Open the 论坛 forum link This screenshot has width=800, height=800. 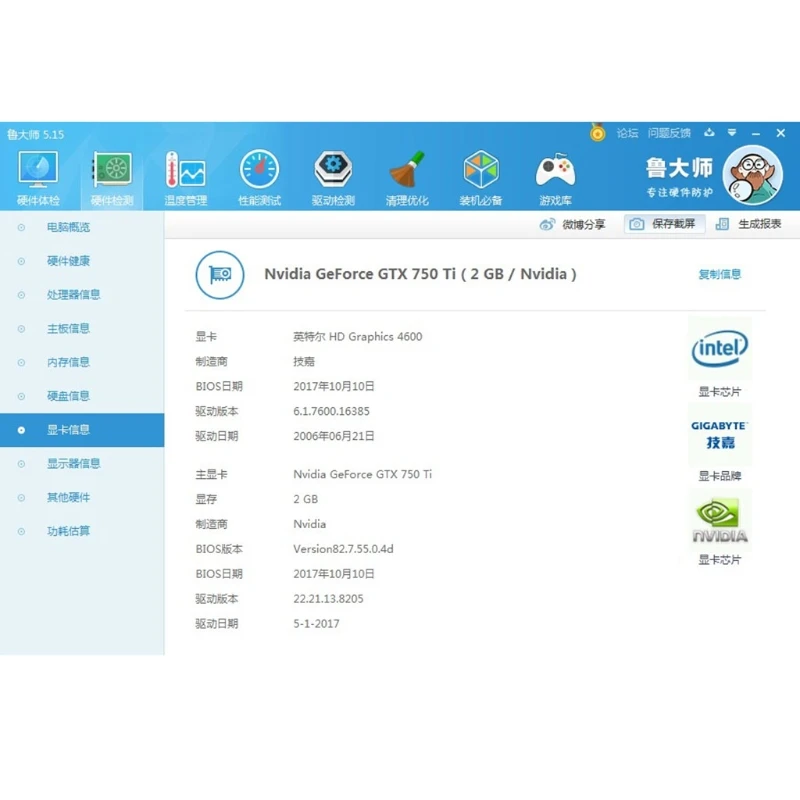(x=628, y=133)
